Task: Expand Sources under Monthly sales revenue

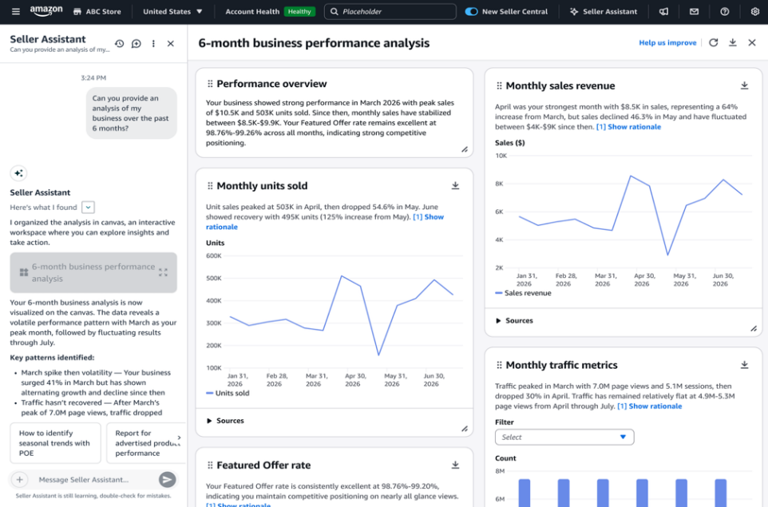Action: [514, 320]
